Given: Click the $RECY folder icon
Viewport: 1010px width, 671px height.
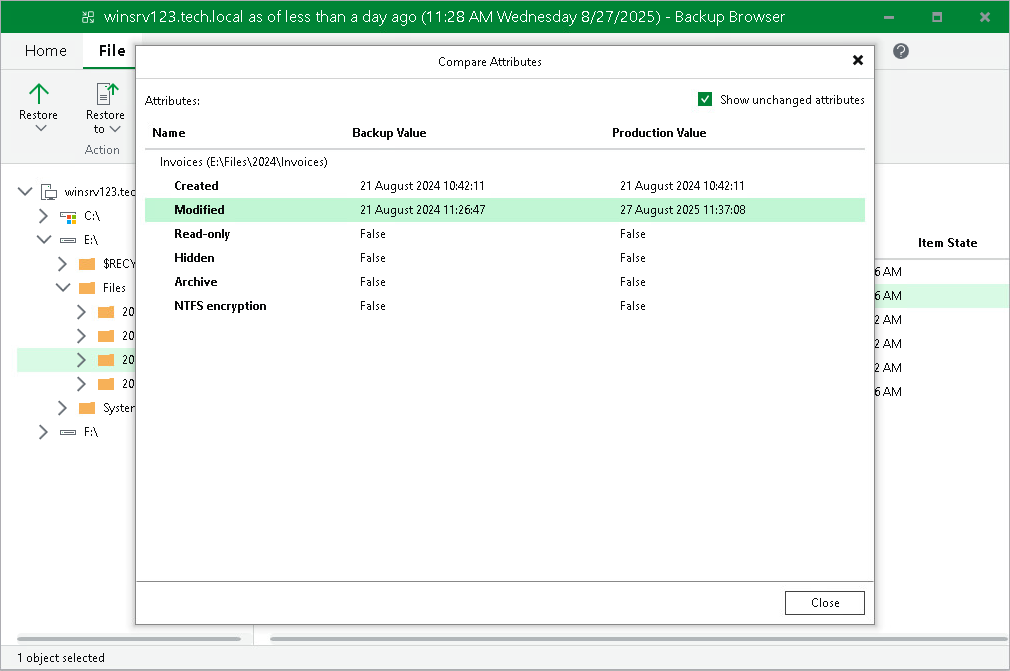Looking at the screenshot, I should pyautogui.click(x=87, y=264).
